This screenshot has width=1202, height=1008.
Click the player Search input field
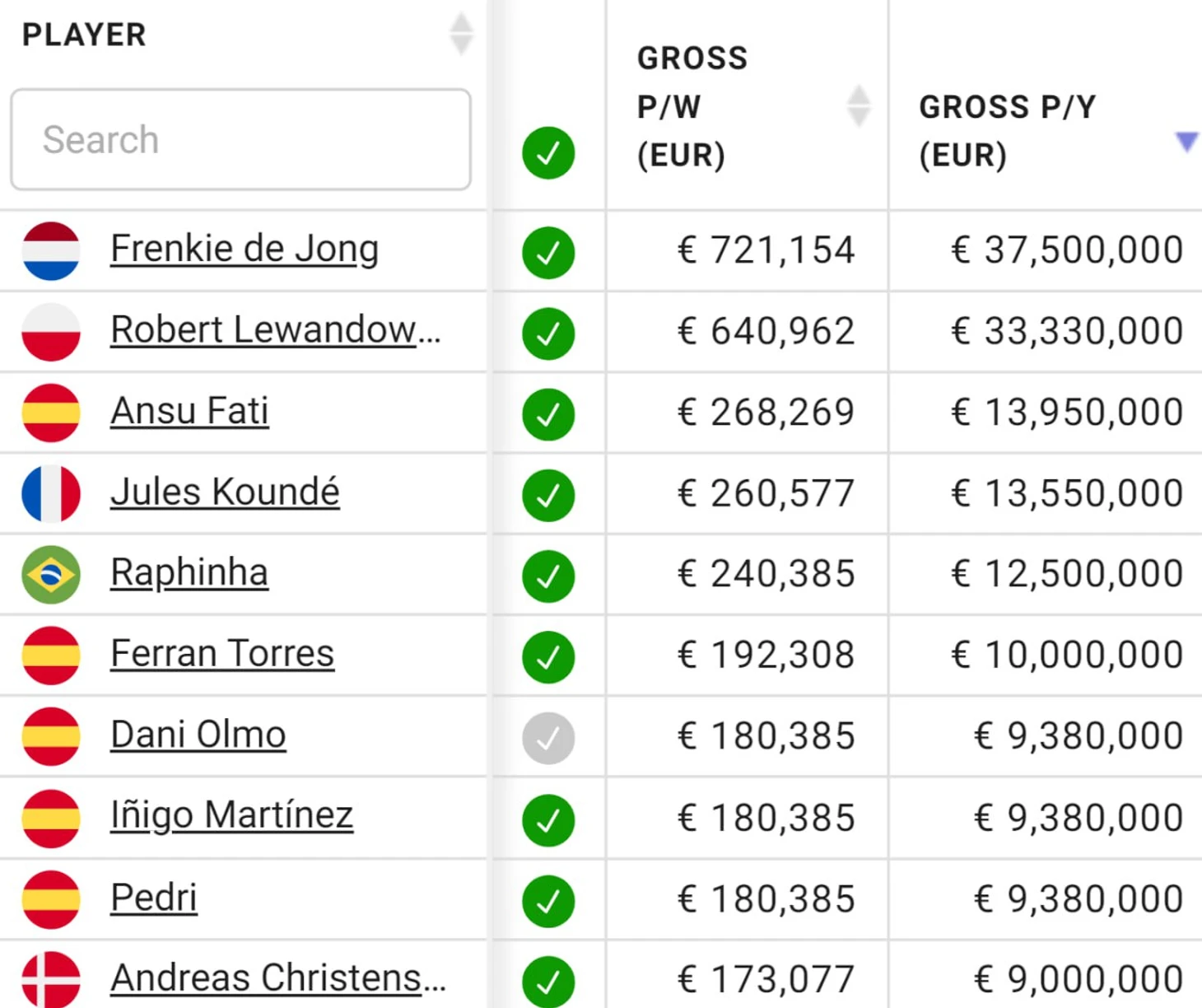[240, 140]
